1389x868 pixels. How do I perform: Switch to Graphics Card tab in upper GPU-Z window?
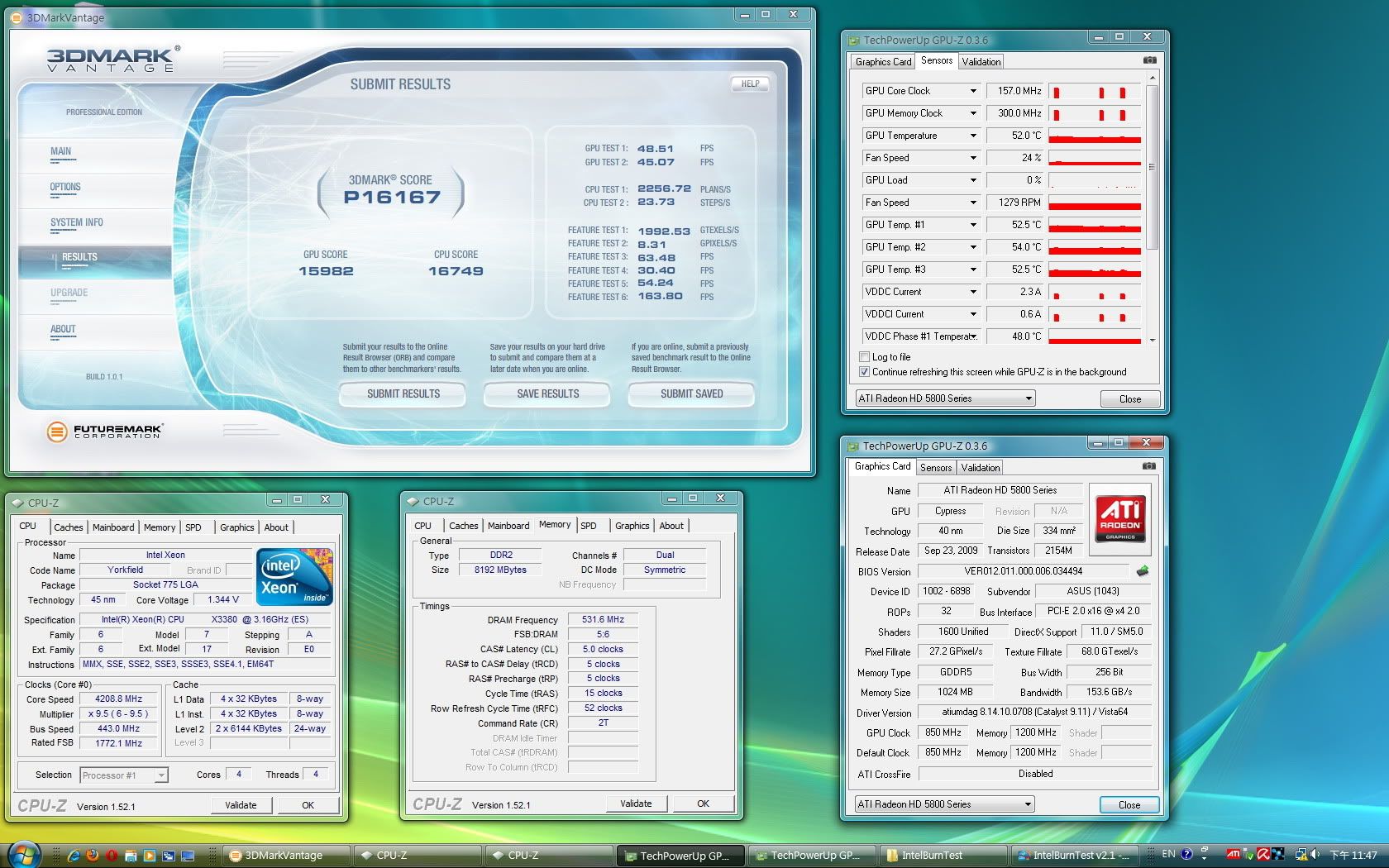point(883,62)
